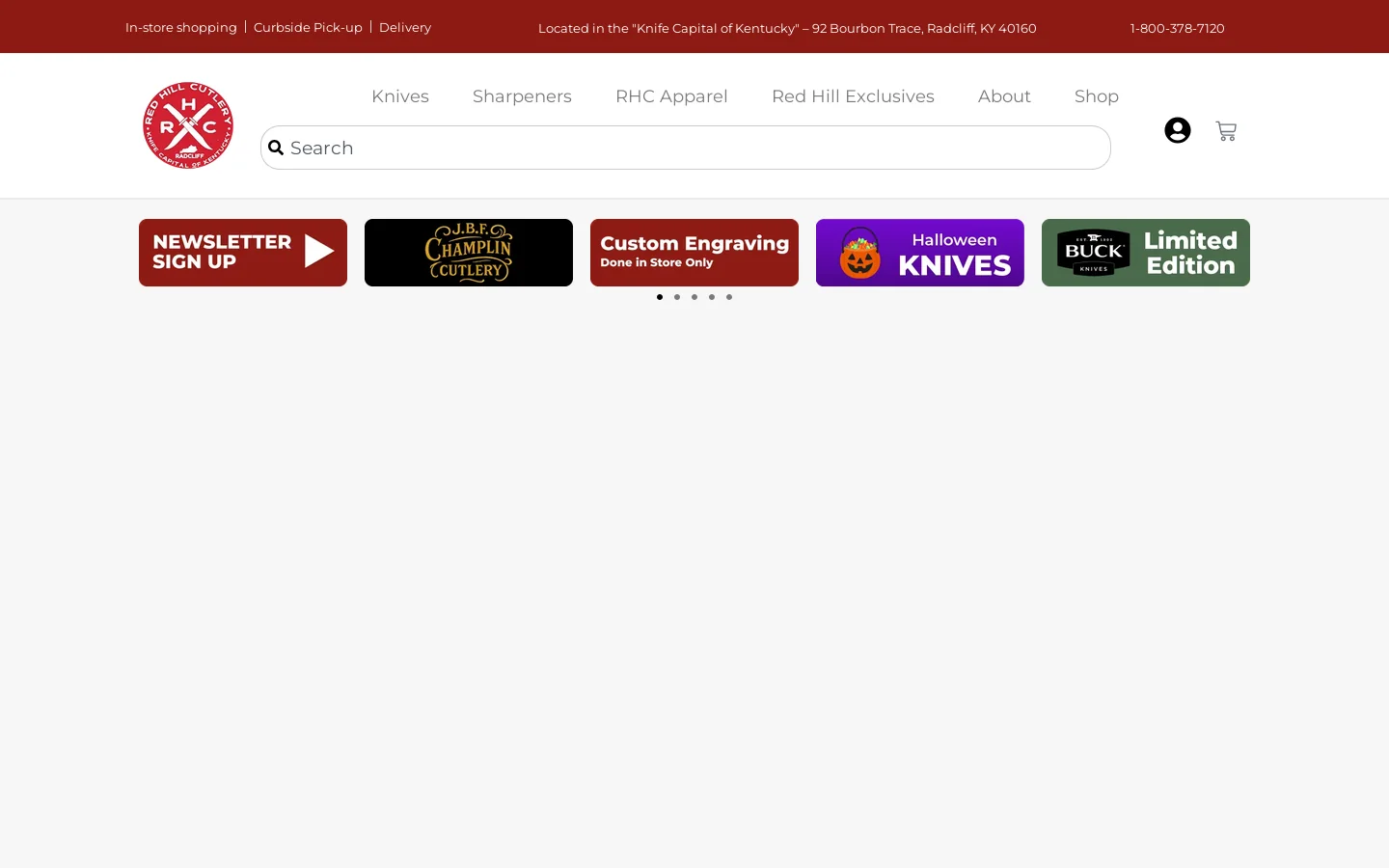Open the Buck Limited Edition banner
This screenshot has height=868, width=1389.
1146,253
